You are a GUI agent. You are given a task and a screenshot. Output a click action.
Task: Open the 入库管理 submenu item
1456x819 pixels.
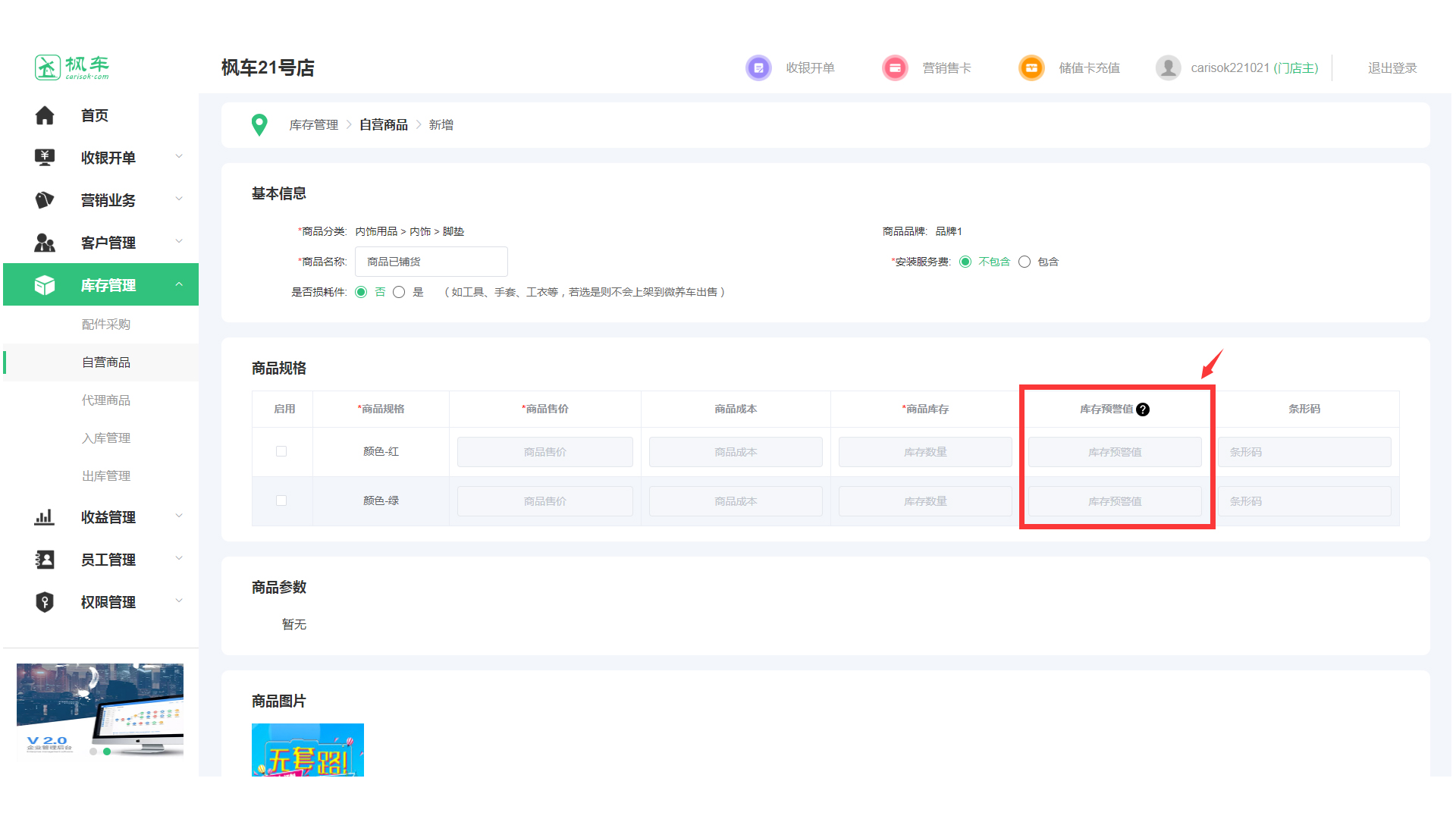(x=106, y=438)
